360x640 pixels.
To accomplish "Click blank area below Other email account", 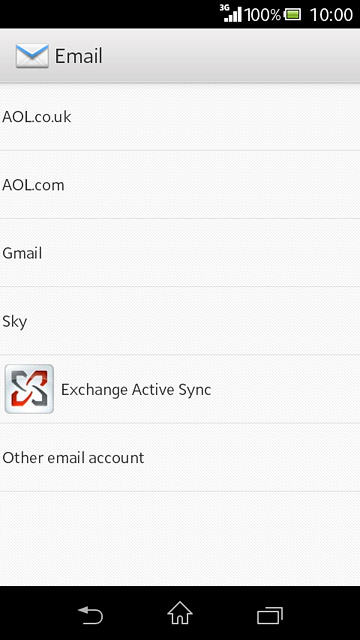I will click(180, 539).
